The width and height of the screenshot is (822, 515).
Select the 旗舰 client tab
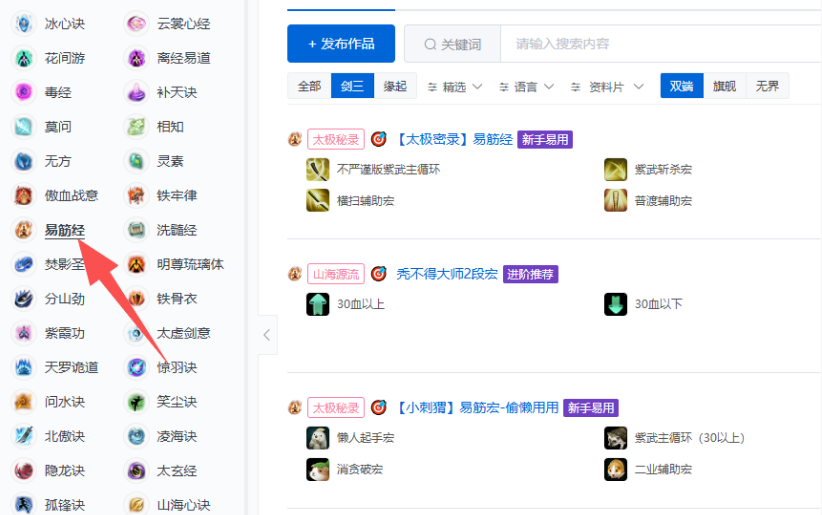[x=724, y=86]
